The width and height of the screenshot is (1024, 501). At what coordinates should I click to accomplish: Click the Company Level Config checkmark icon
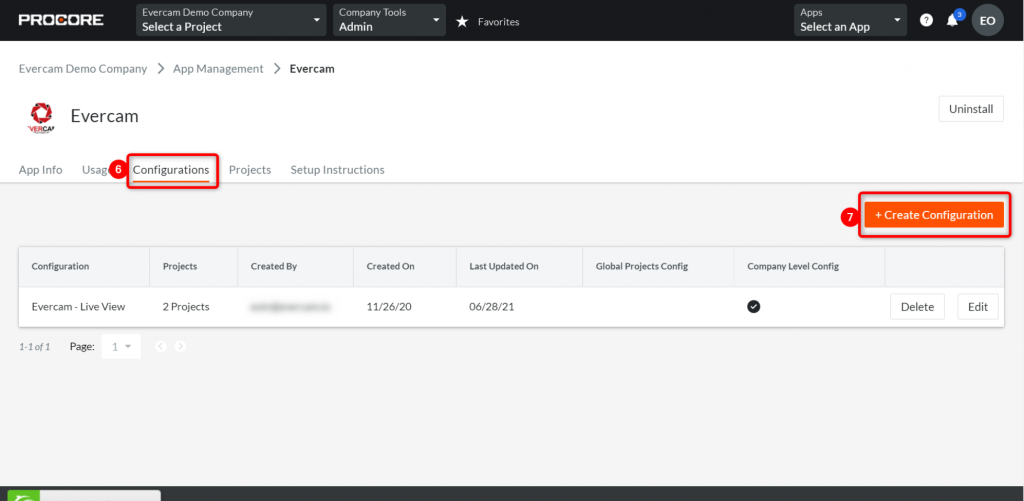(x=754, y=307)
